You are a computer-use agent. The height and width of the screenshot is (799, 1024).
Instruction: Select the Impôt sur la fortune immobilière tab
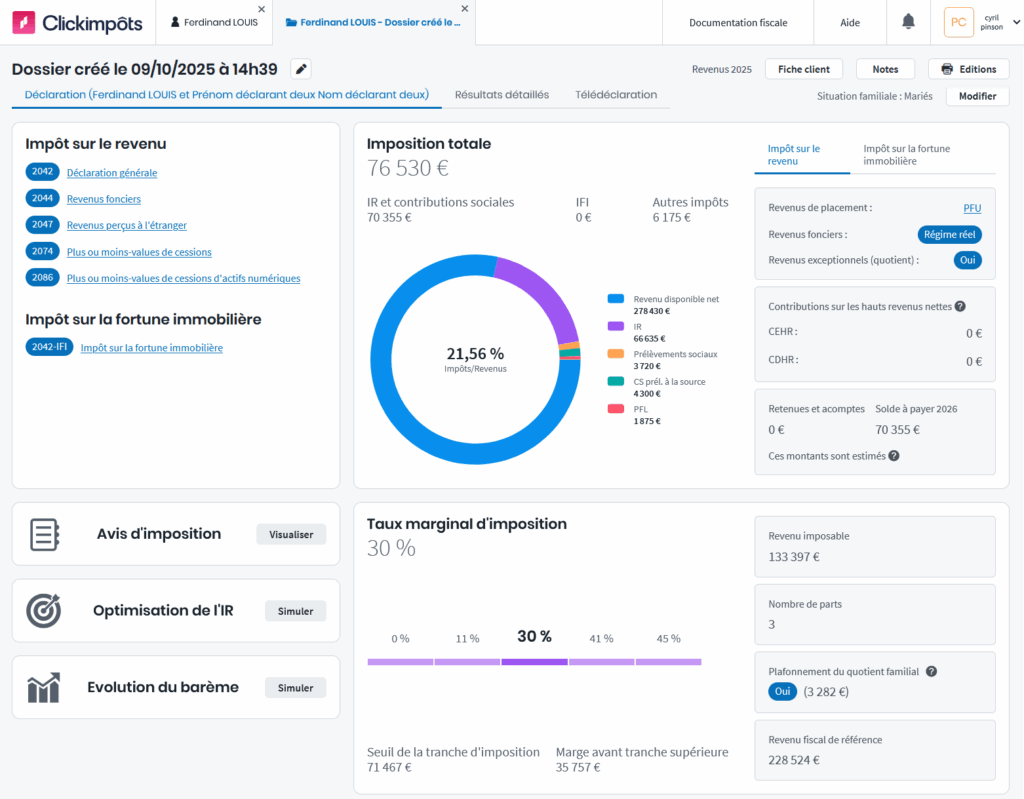(906, 154)
